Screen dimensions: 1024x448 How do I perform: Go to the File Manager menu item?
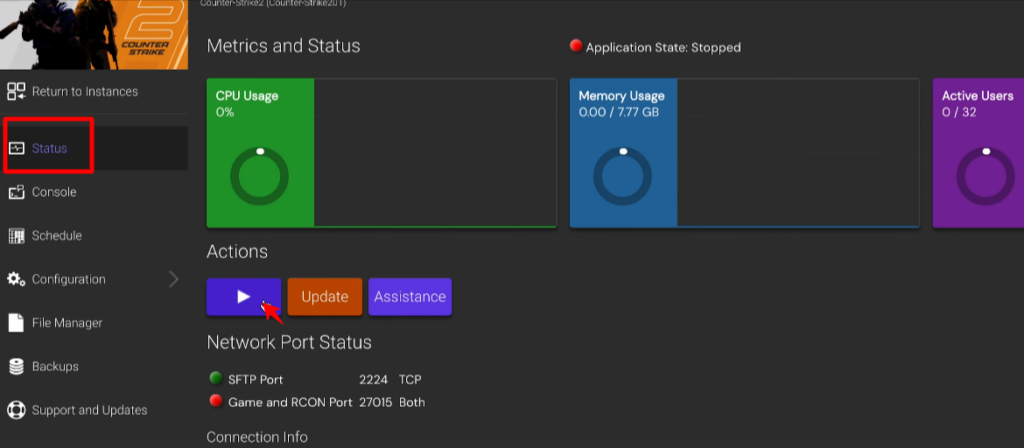click(67, 323)
